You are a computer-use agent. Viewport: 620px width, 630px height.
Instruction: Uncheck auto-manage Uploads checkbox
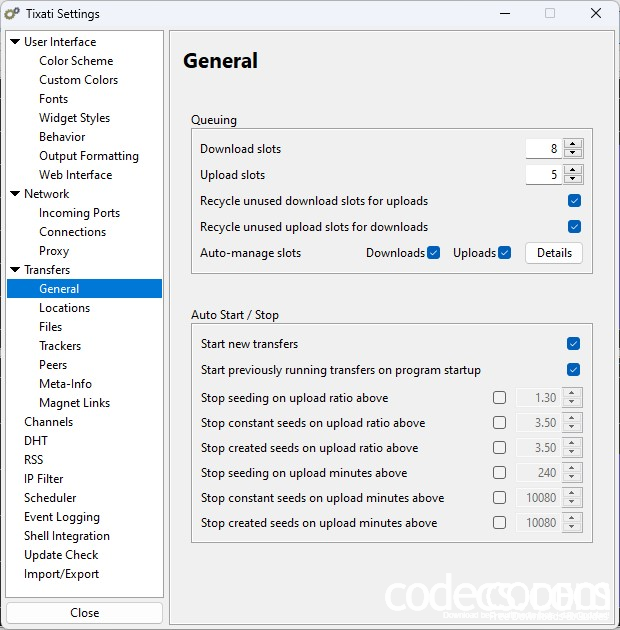(x=504, y=253)
